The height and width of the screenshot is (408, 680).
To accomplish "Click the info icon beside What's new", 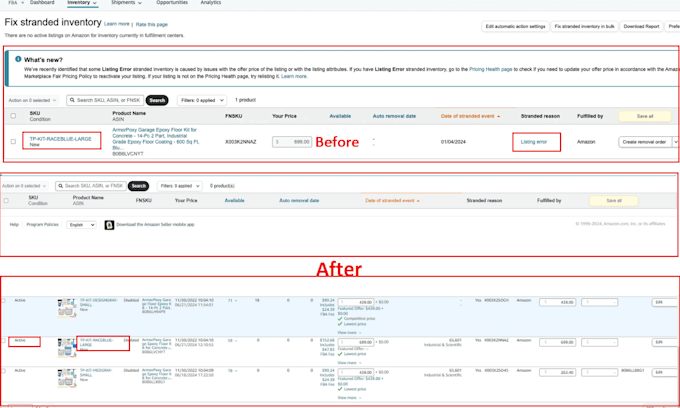I will tap(18, 59).
